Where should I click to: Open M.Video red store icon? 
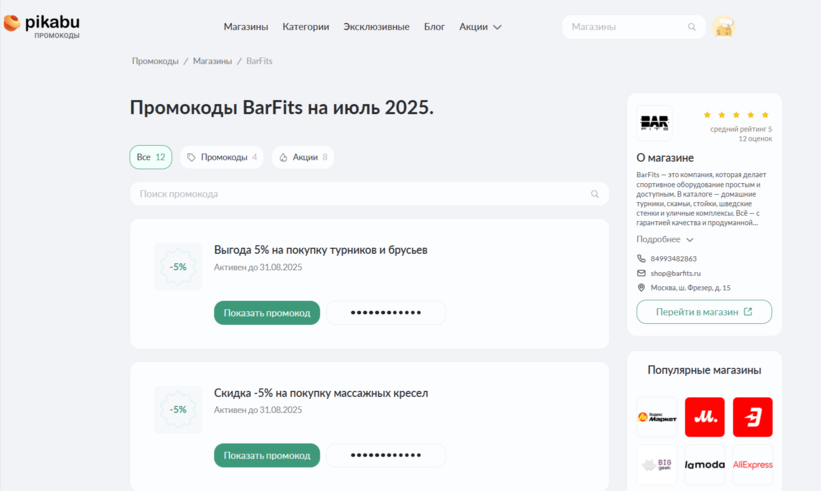704,417
